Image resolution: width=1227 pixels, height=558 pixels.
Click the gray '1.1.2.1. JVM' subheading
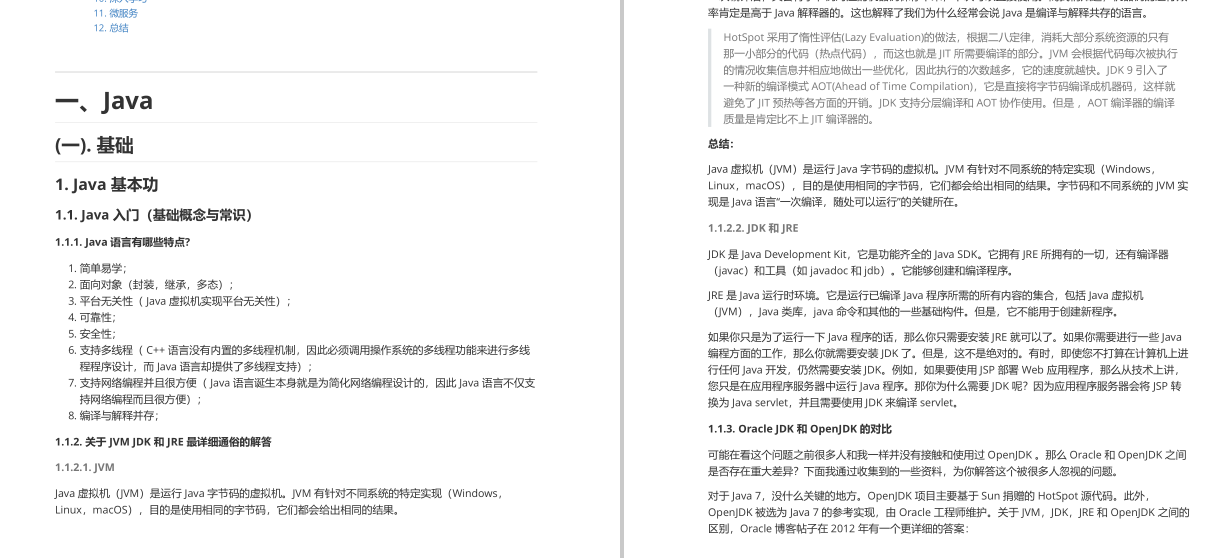click(85, 467)
